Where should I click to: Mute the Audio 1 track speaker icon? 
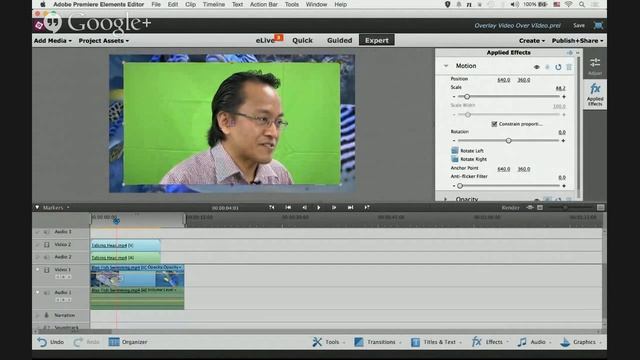[46, 293]
